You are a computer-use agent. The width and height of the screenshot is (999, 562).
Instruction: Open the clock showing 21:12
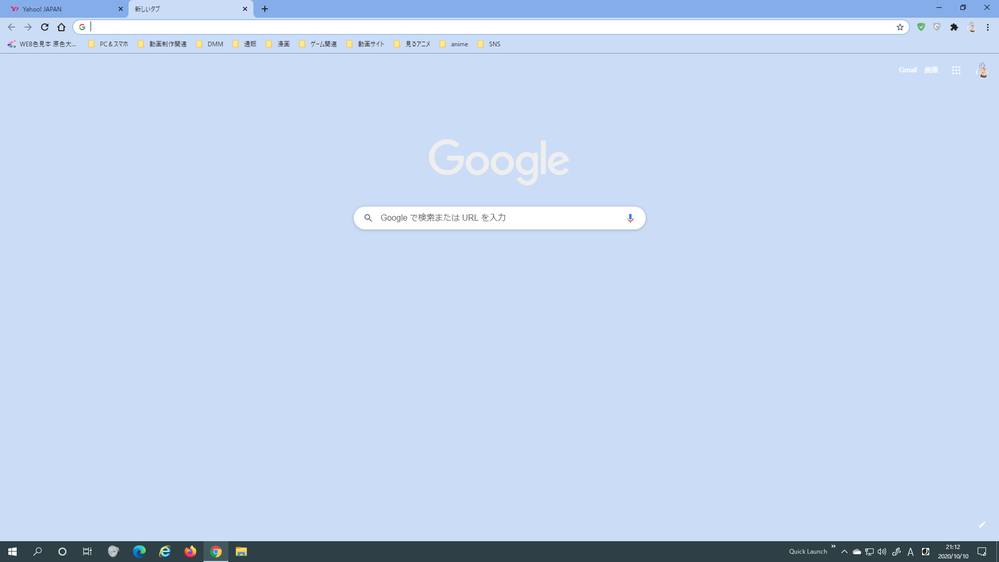pos(953,552)
